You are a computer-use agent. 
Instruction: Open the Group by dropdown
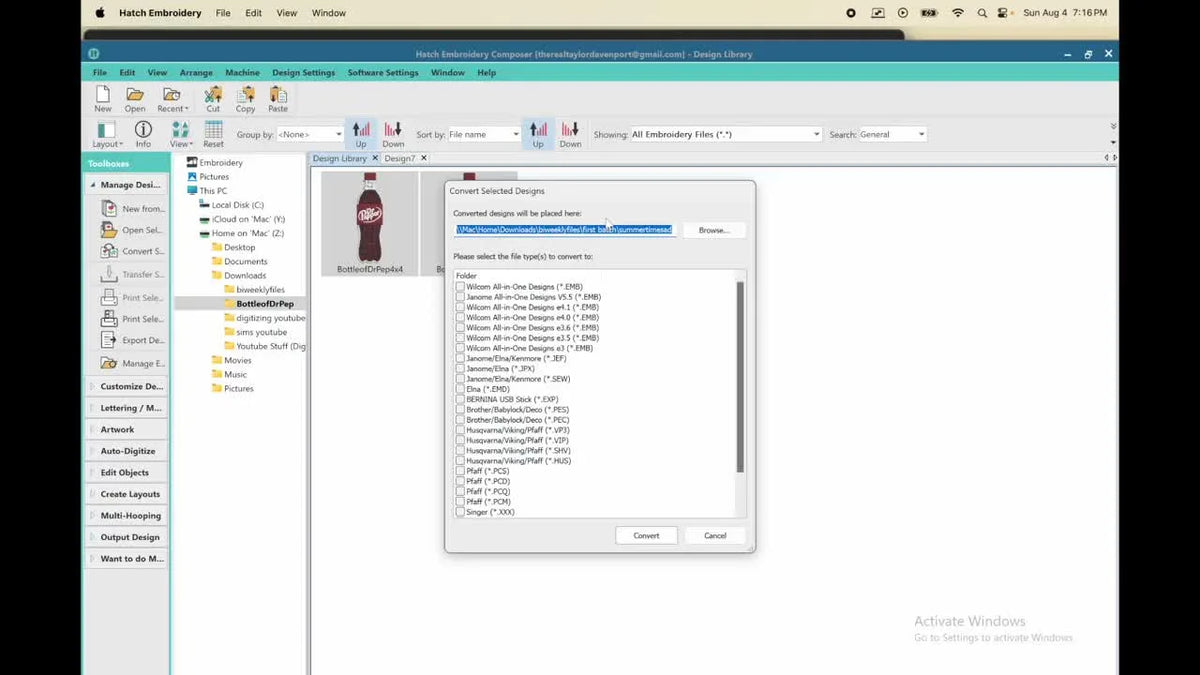coord(309,134)
